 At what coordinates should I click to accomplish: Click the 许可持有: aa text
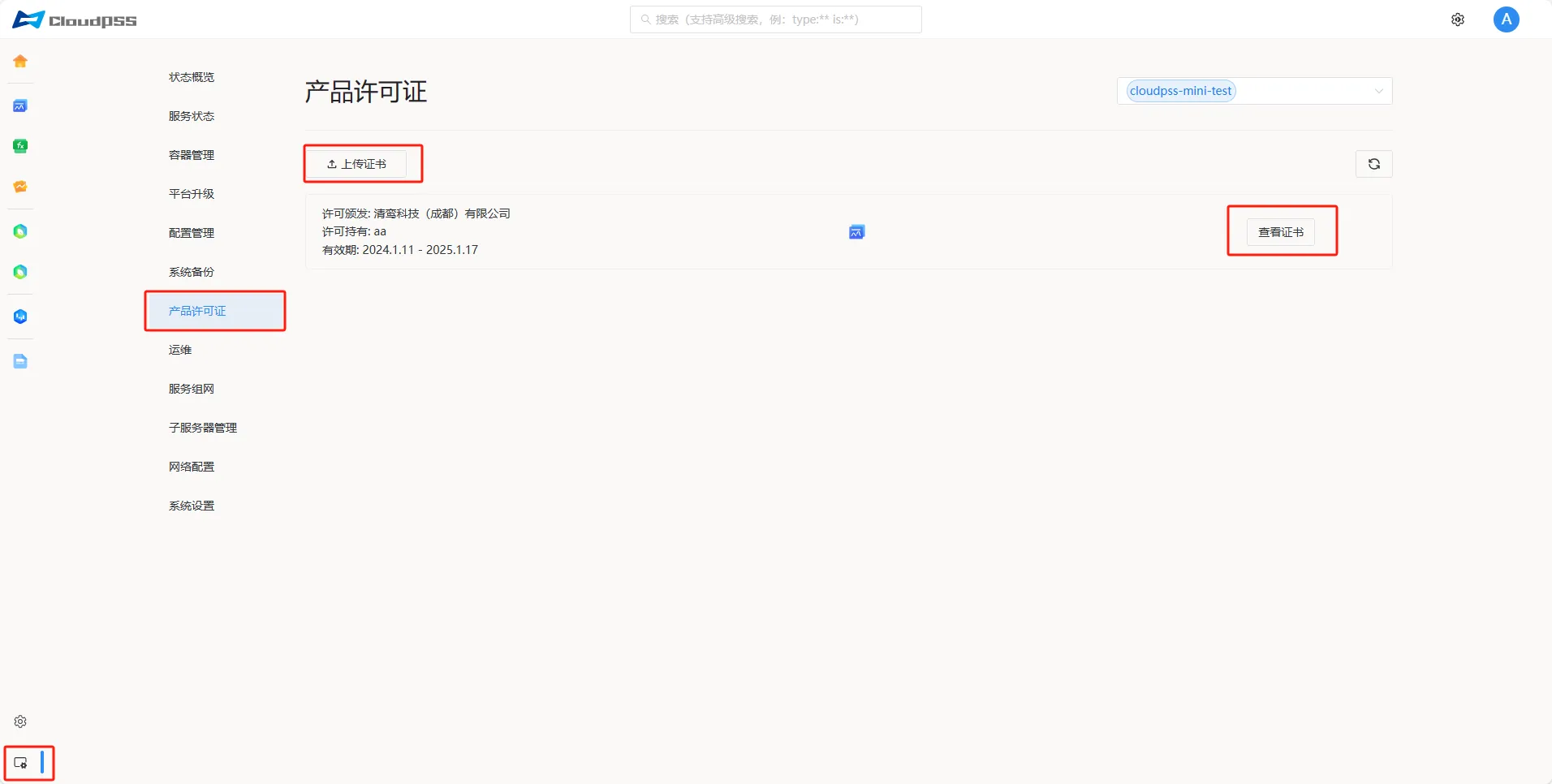tap(354, 231)
